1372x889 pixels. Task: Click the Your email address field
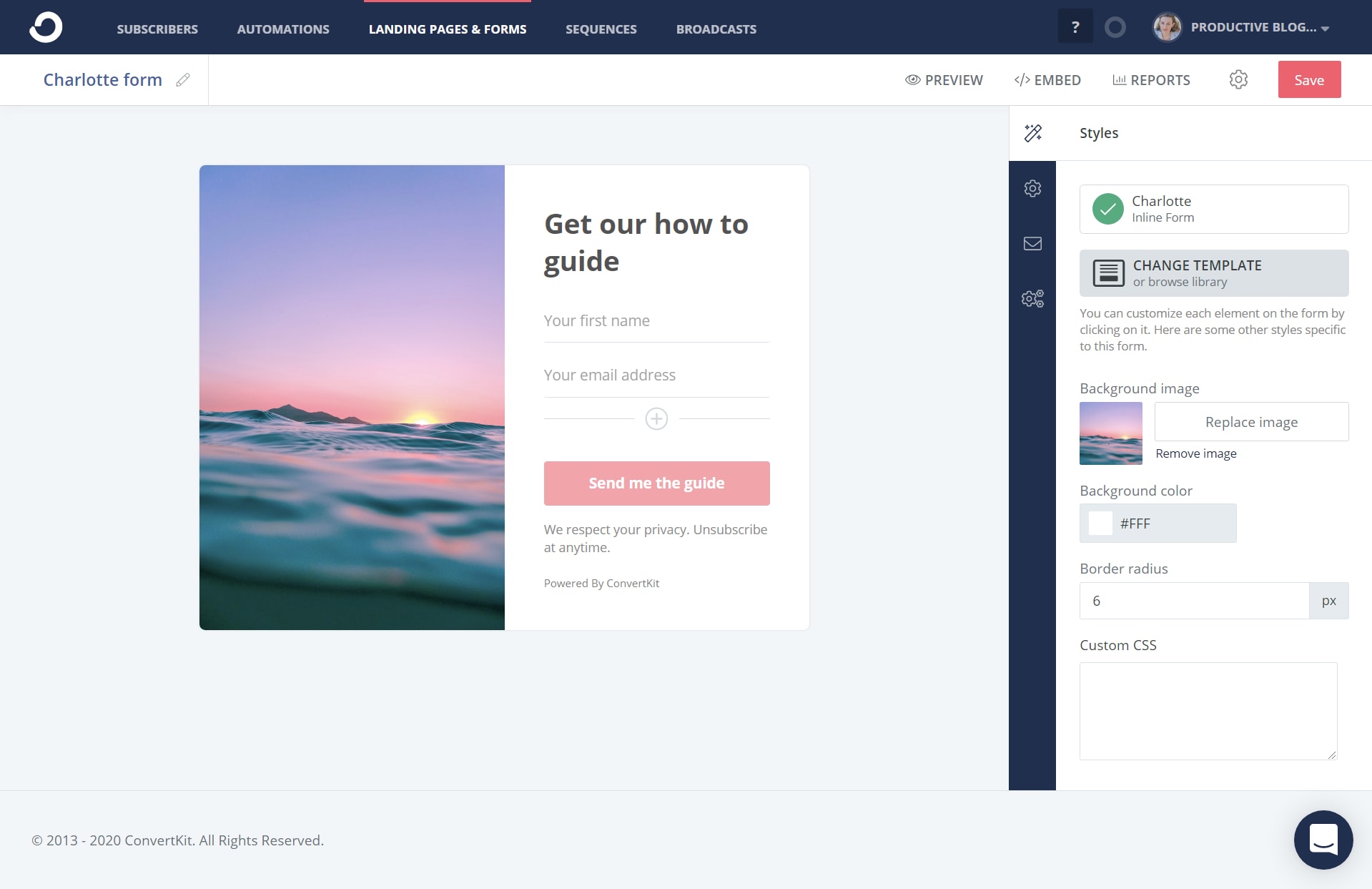[x=656, y=375]
